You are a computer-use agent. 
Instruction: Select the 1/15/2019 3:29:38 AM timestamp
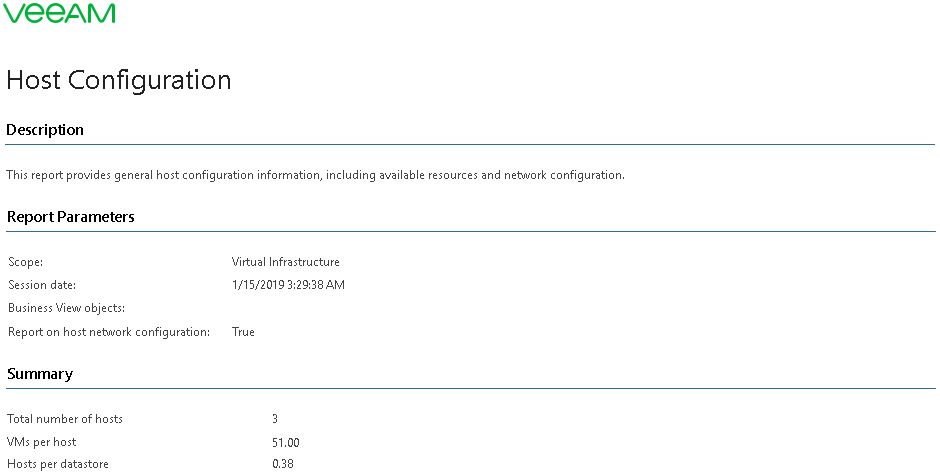click(288, 285)
